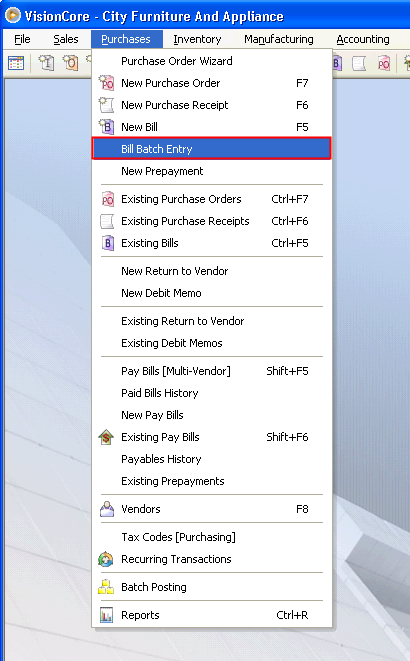Open Existing Purchase Orders
The image size is (410, 661).
pyautogui.click(x=212, y=199)
